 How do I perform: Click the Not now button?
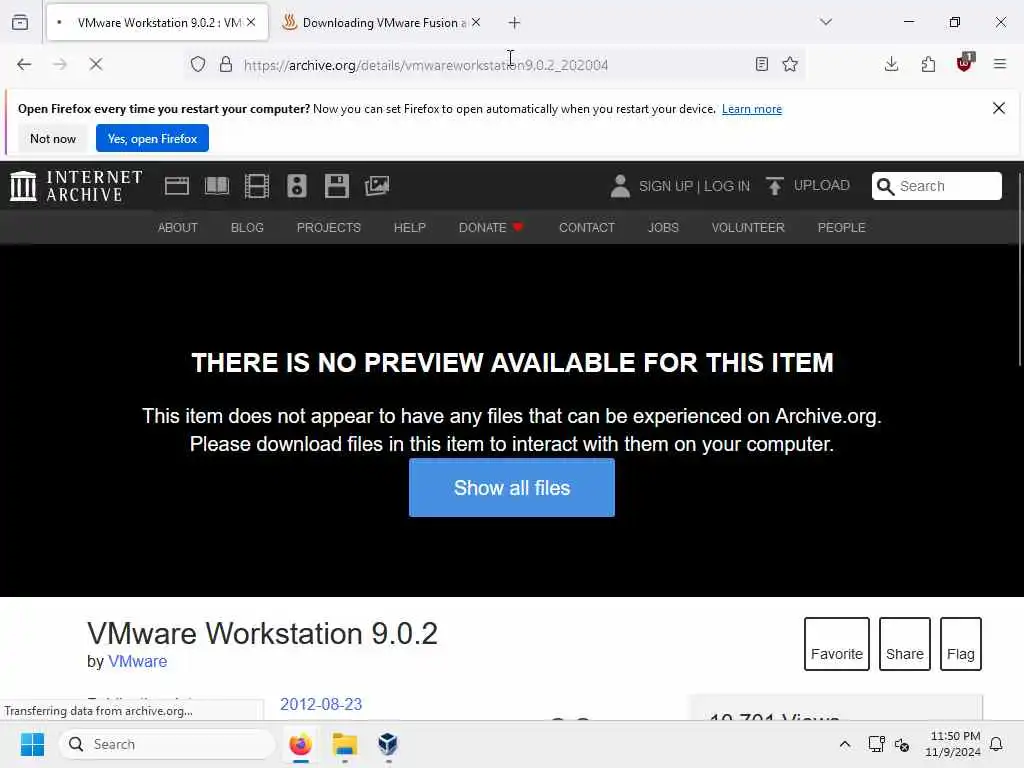coord(53,138)
